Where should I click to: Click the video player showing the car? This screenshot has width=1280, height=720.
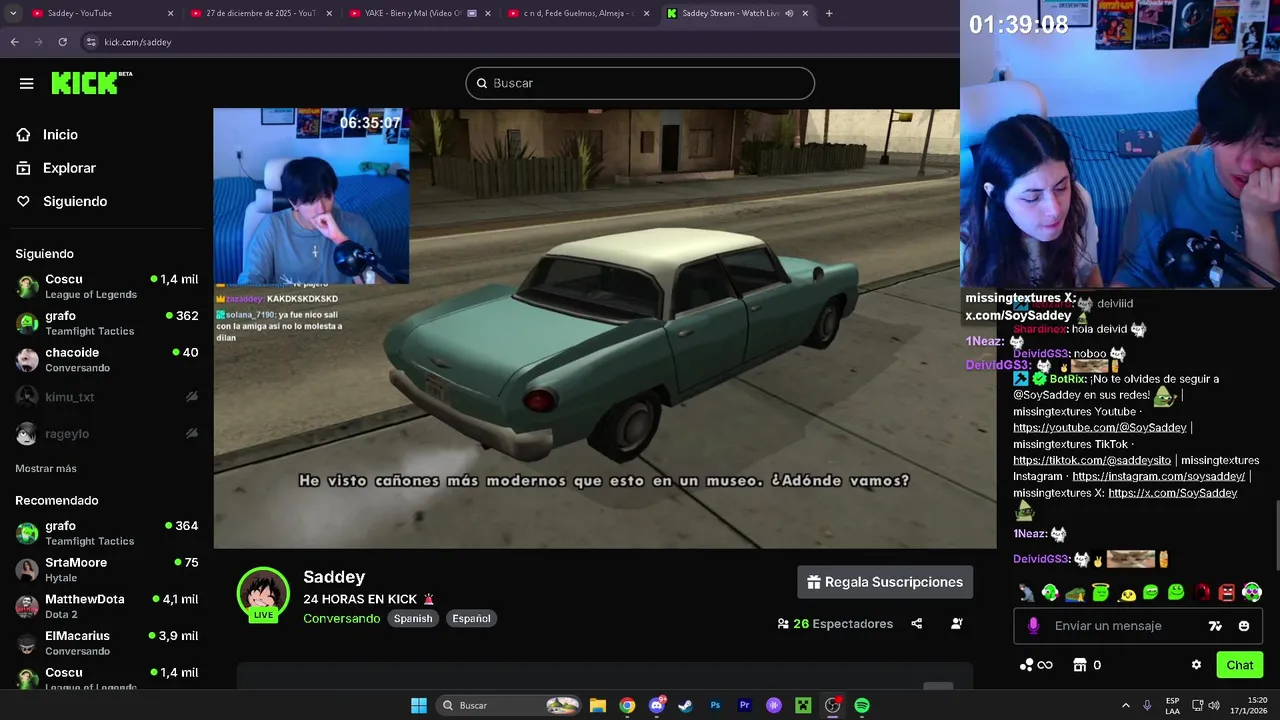tap(605, 328)
